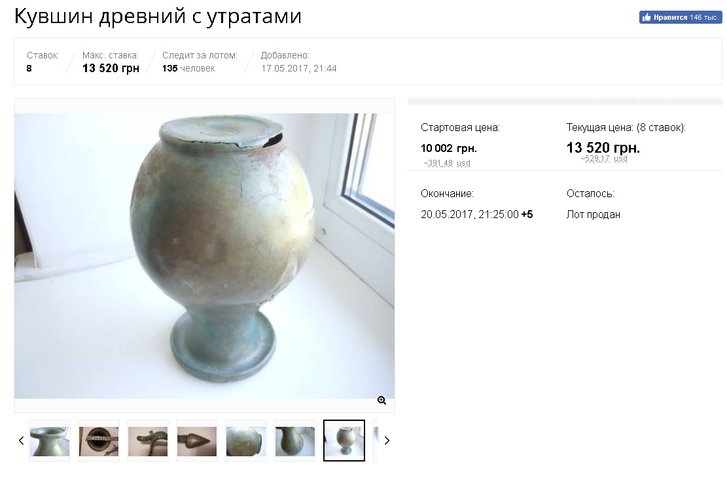Viewport: 727px width, 480px height.
Task: Click the current price USD conversion ~529.17
Action: pyautogui.click(x=604, y=159)
